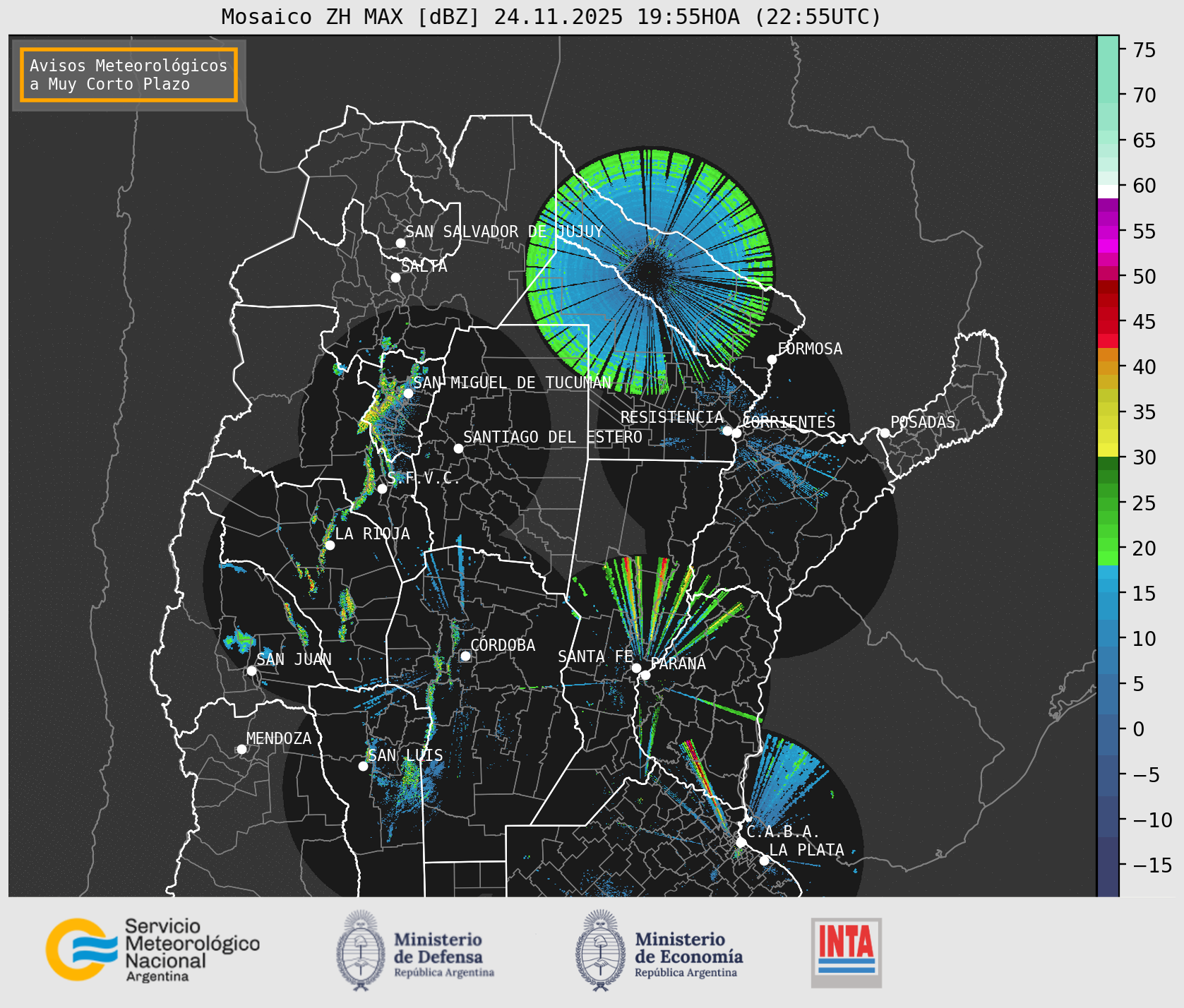Screen dimensions: 1184x1008
Task: Select the La Rioja city marker
Action: [330, 545]
